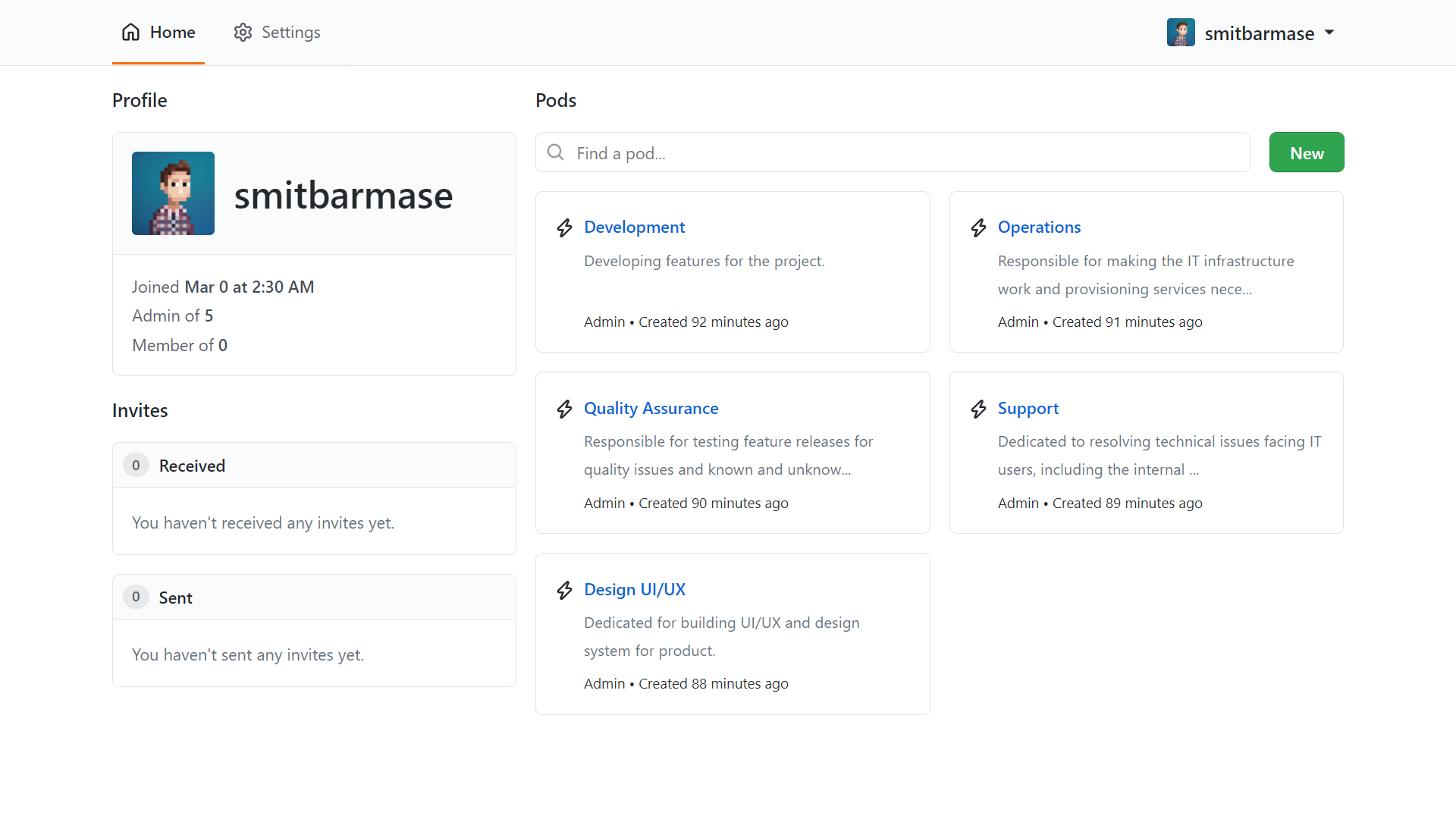Click the Received invites count badge
1456x819 pixels.
[x=136, y=465]
